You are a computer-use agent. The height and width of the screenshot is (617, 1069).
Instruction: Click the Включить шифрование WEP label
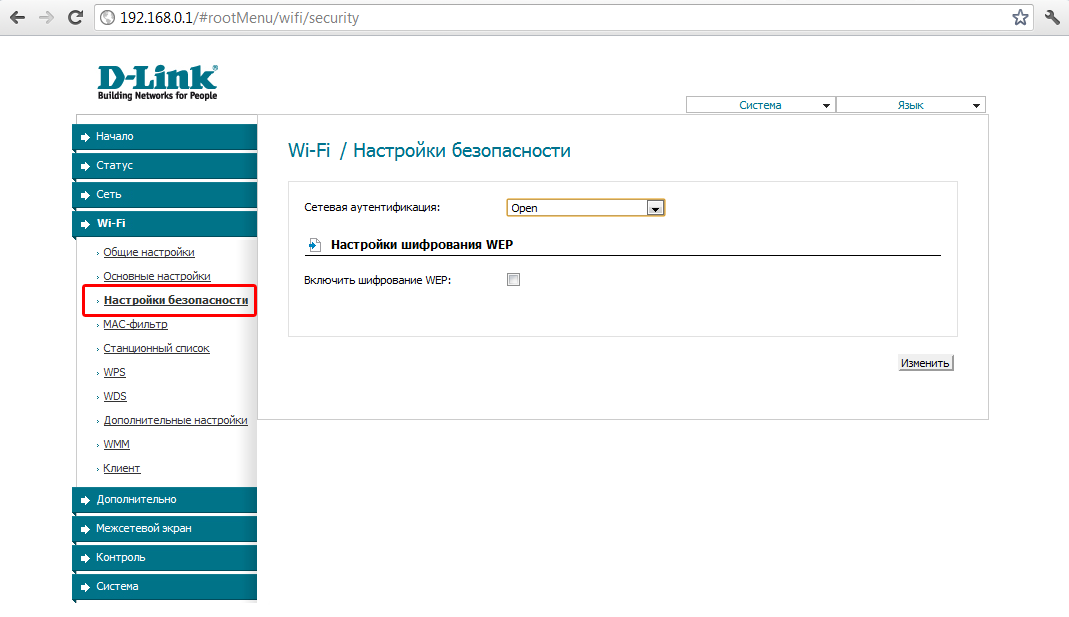pos(378,280)
